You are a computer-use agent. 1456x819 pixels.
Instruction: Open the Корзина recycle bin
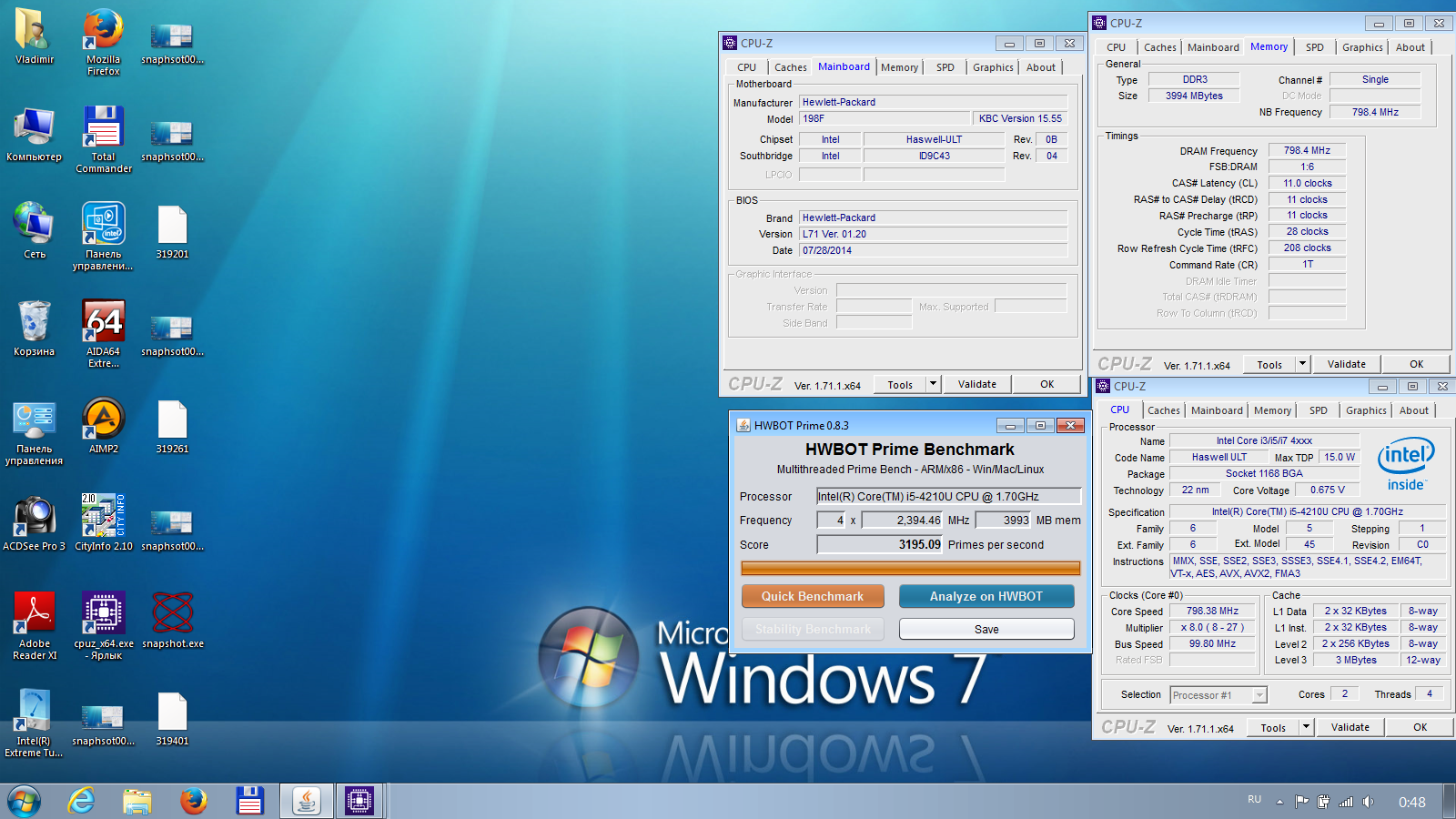click(34, 329)
